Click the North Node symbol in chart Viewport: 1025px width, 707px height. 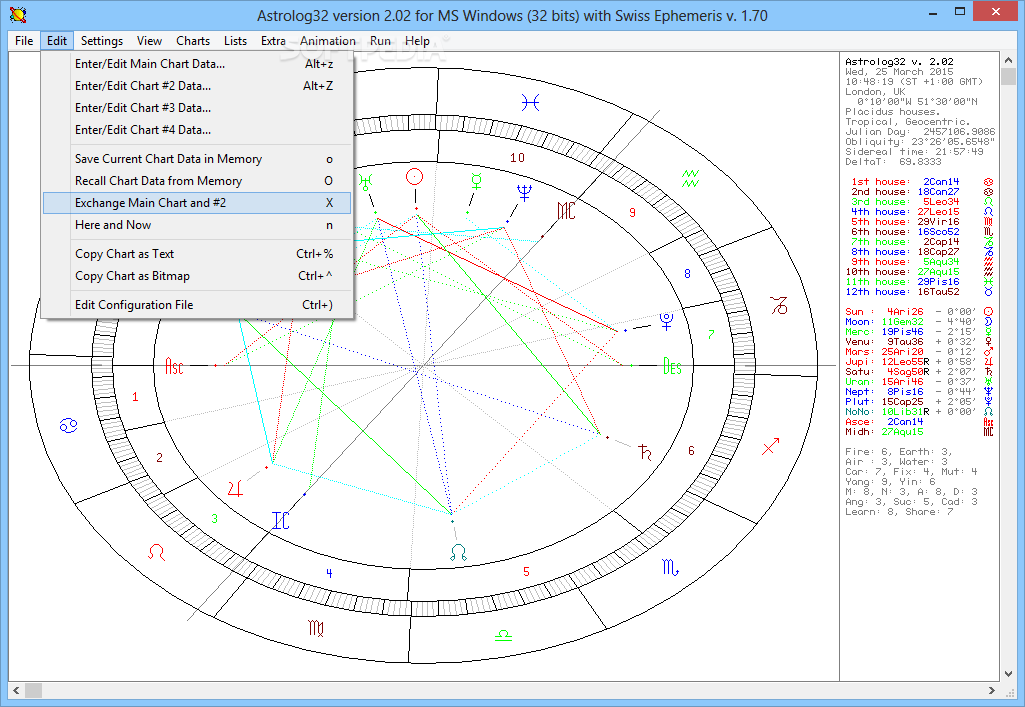click(x=459, y=553)
